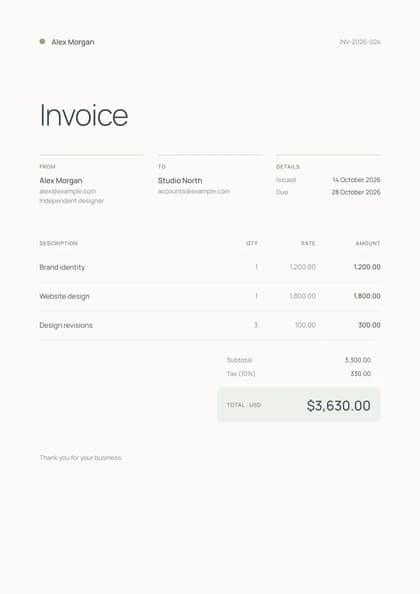The width and height of the screenshot is (420, 594).
Task: Click the 'Thank you for your business.' note
Action: [81, 458]
